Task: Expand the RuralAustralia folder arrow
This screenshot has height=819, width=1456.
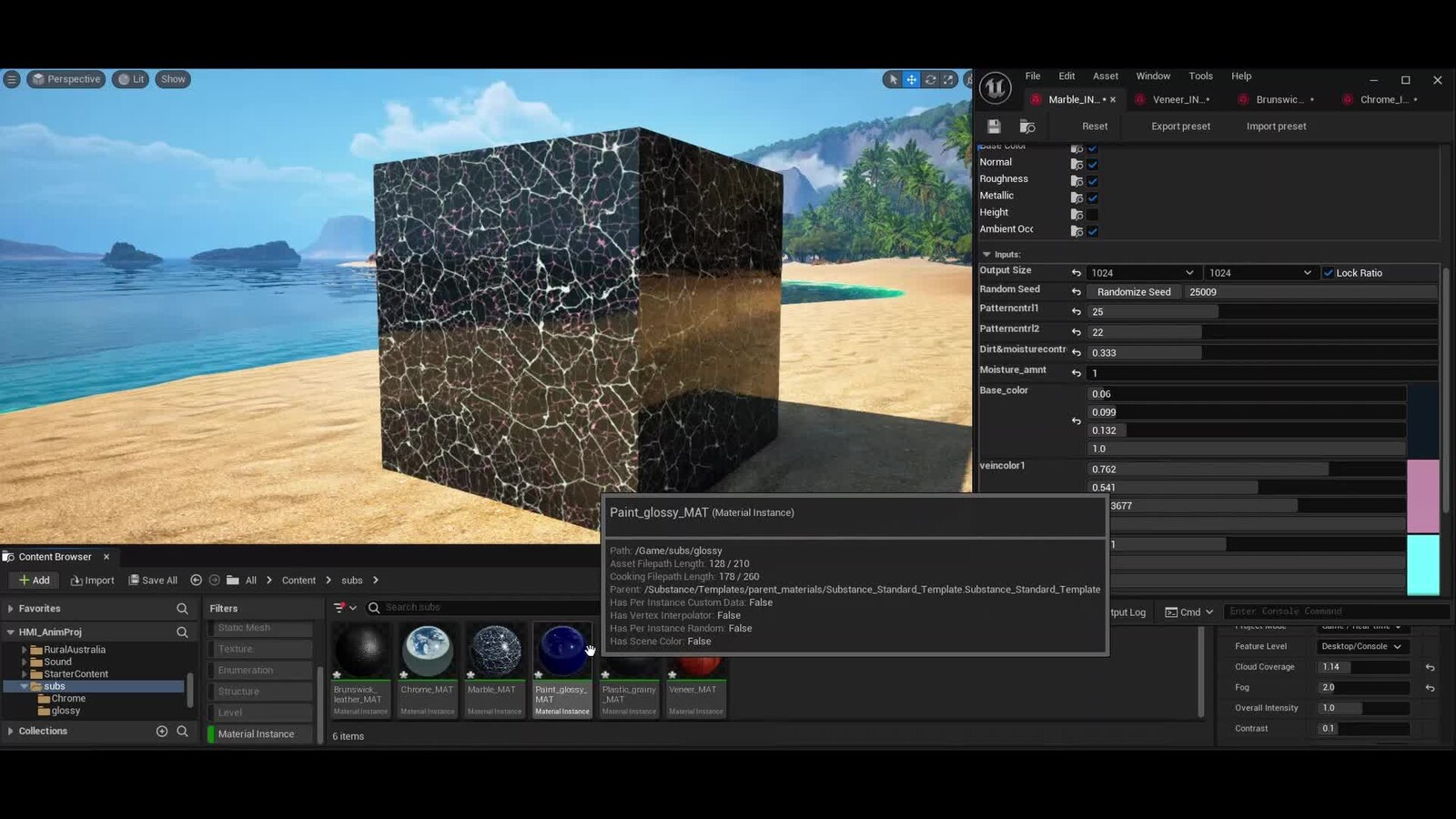Action: 24,650
